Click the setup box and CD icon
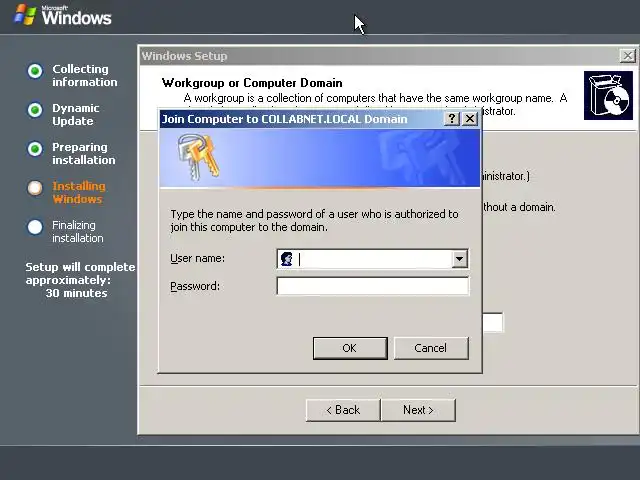This screenshot has height=480, width=640. [x=608, y=96]
